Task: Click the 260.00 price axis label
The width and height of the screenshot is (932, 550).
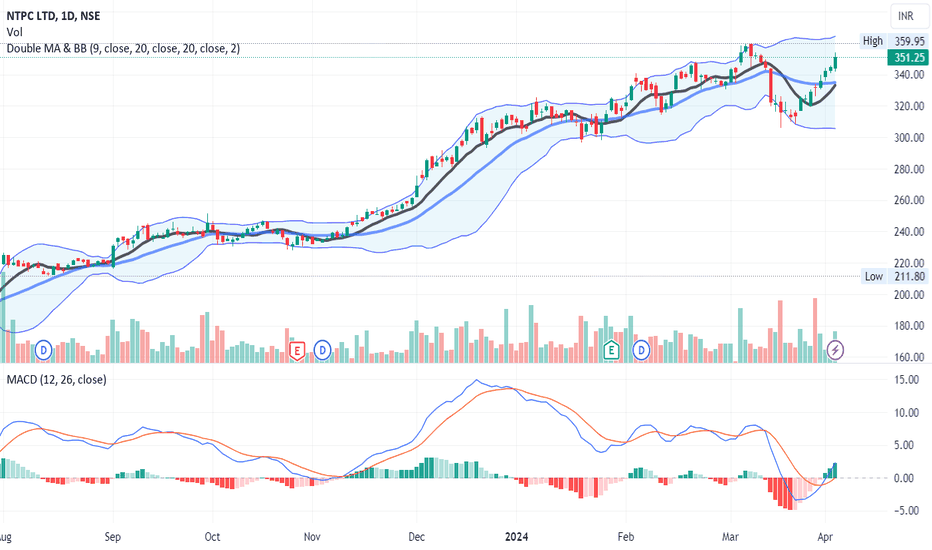Action: pos(909,200)
